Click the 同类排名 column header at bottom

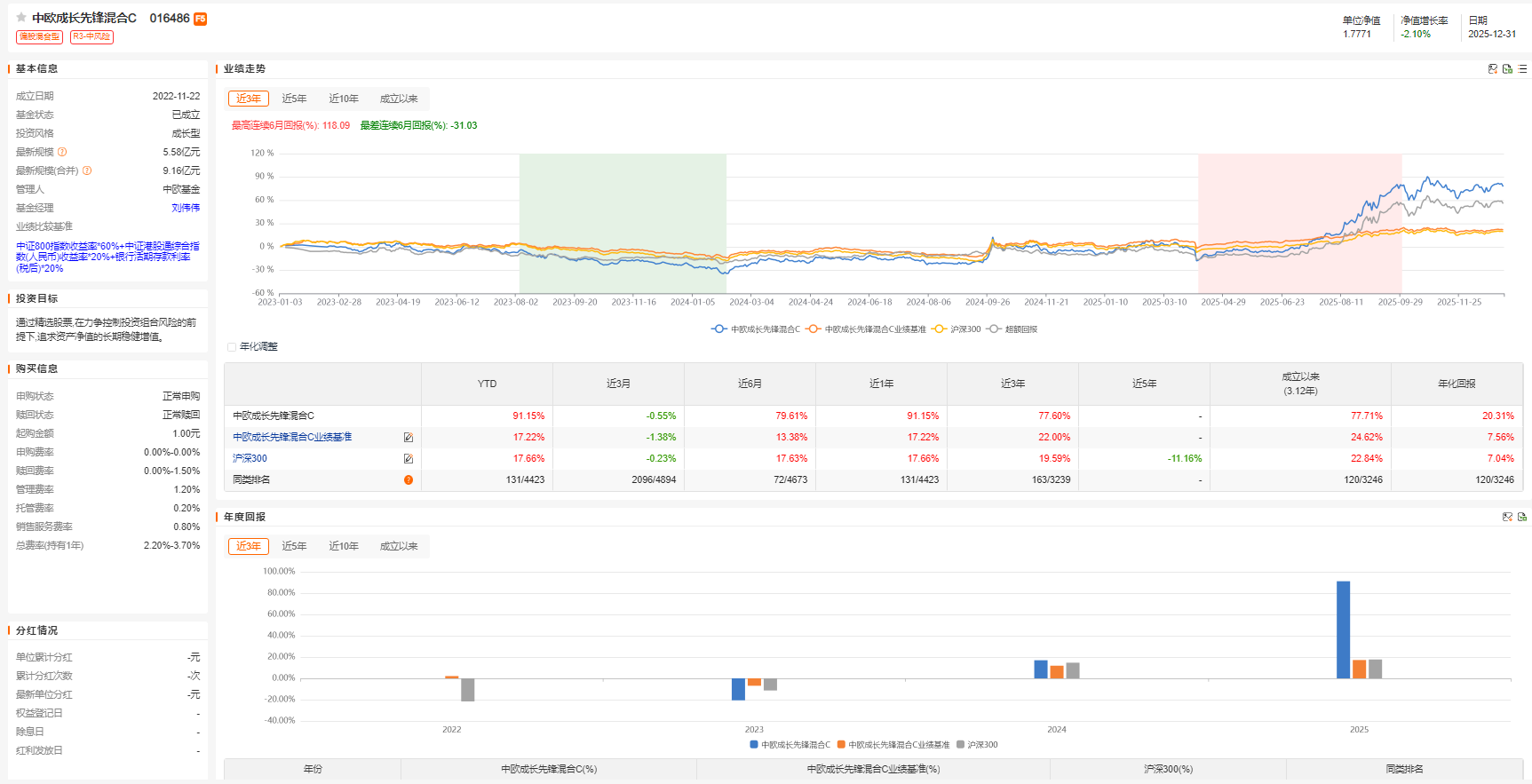click(1404, 769)
